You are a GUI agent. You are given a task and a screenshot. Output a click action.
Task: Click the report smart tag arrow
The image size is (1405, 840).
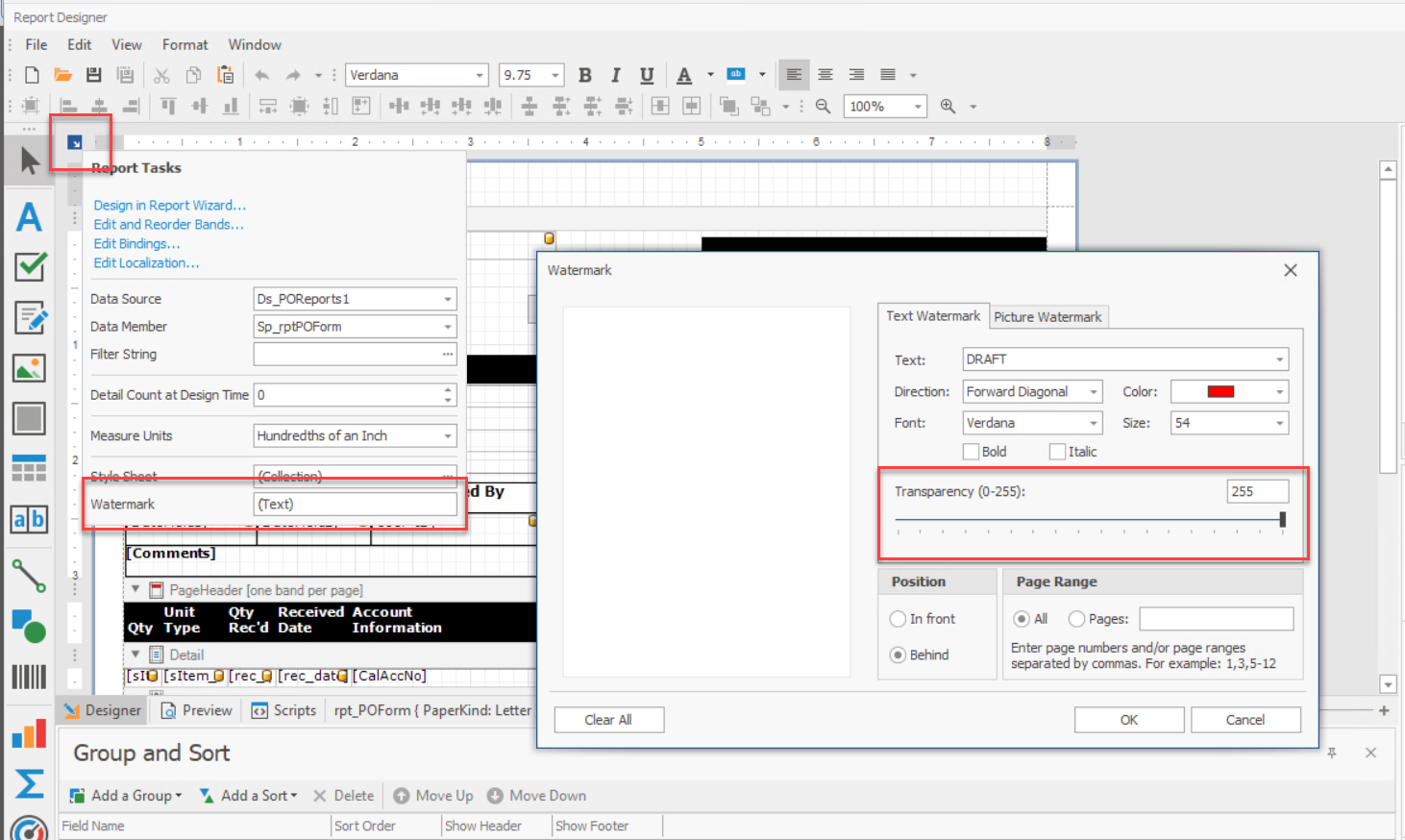(75, 143)
